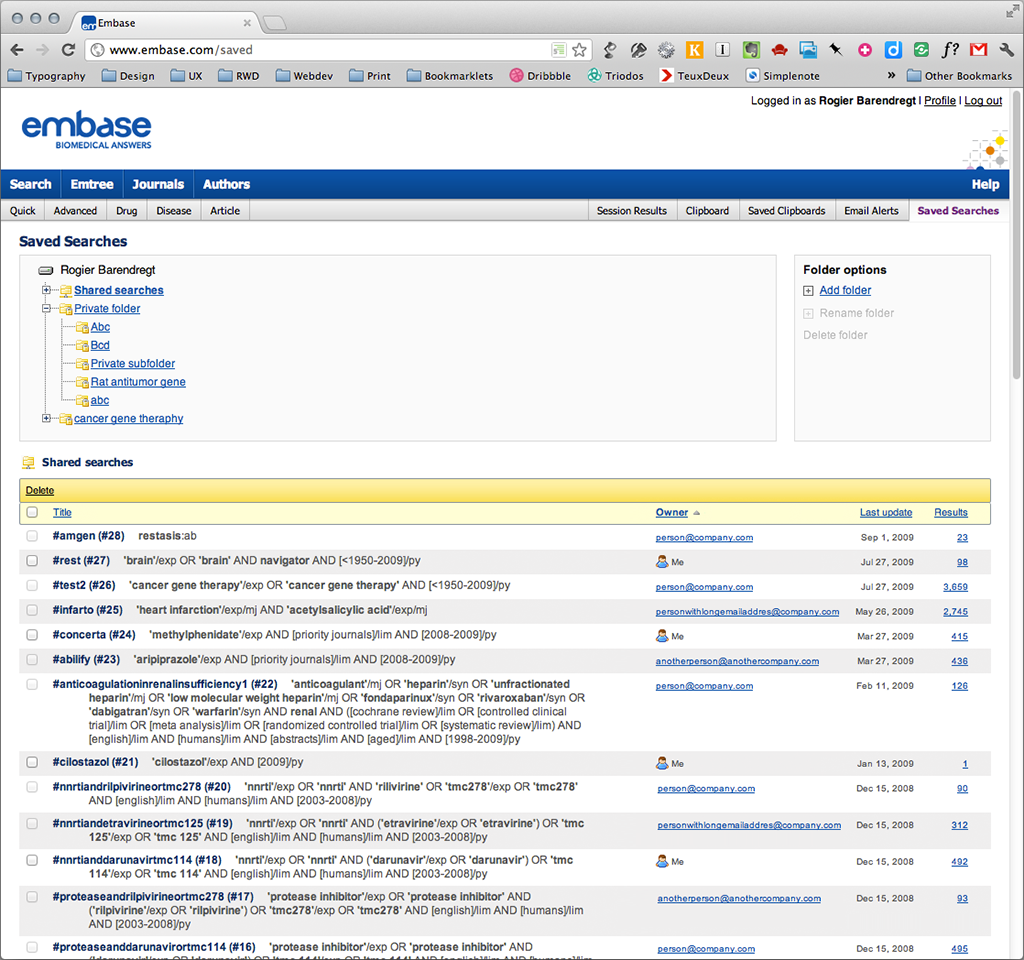Click the folder icon beside Rat antitumor gene

82,382
